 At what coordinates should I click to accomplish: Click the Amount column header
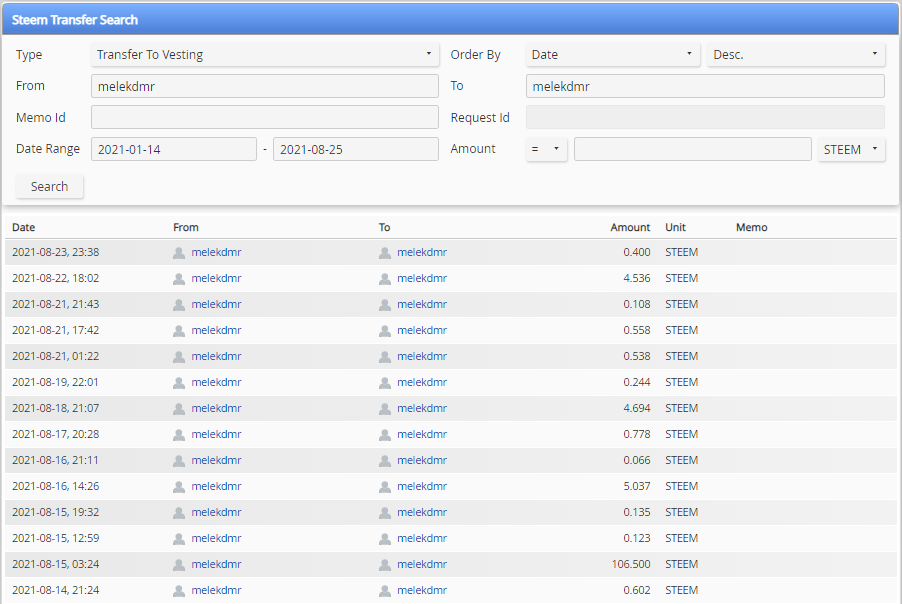(x=630, y=227)
